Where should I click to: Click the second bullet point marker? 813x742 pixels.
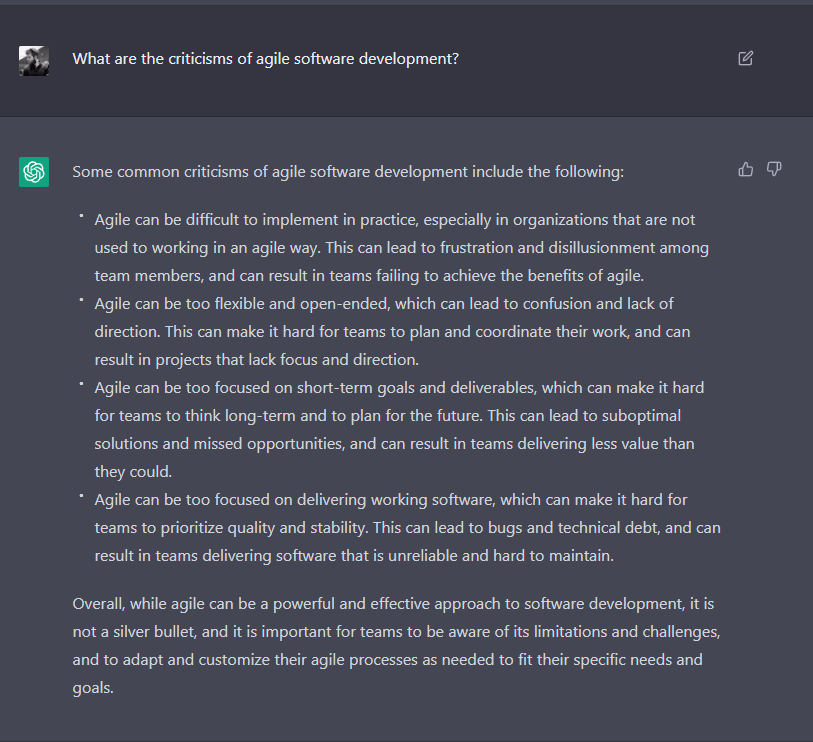82,299
